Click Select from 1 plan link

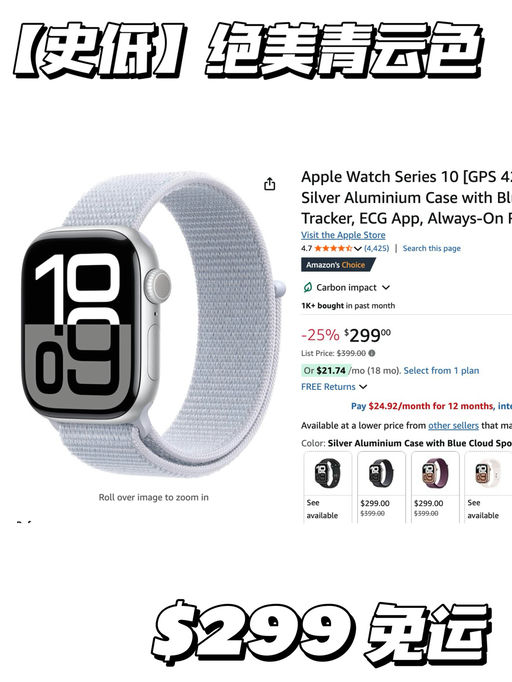441,371
